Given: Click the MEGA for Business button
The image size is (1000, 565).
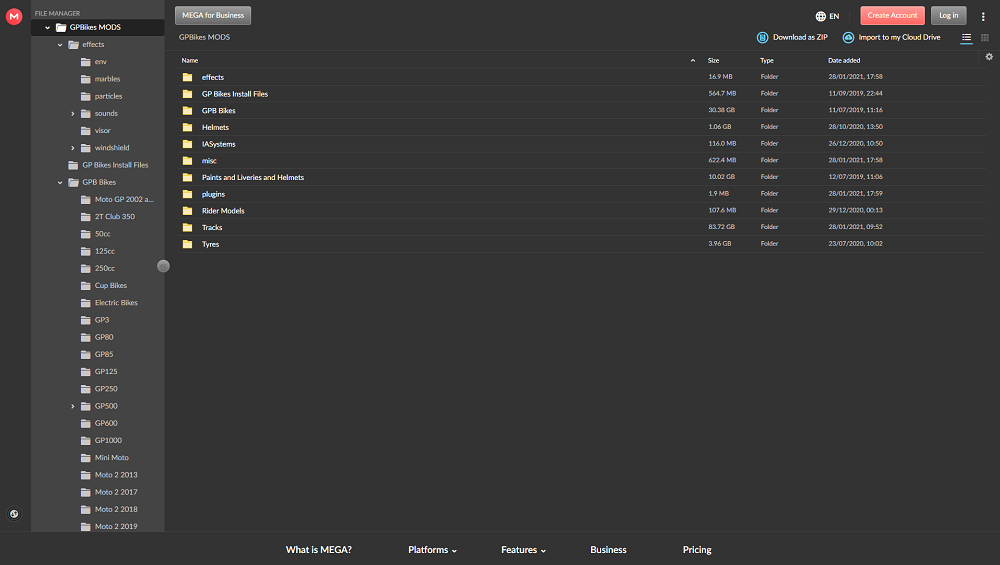Looking at the screenshot, I should pos(213,15).
